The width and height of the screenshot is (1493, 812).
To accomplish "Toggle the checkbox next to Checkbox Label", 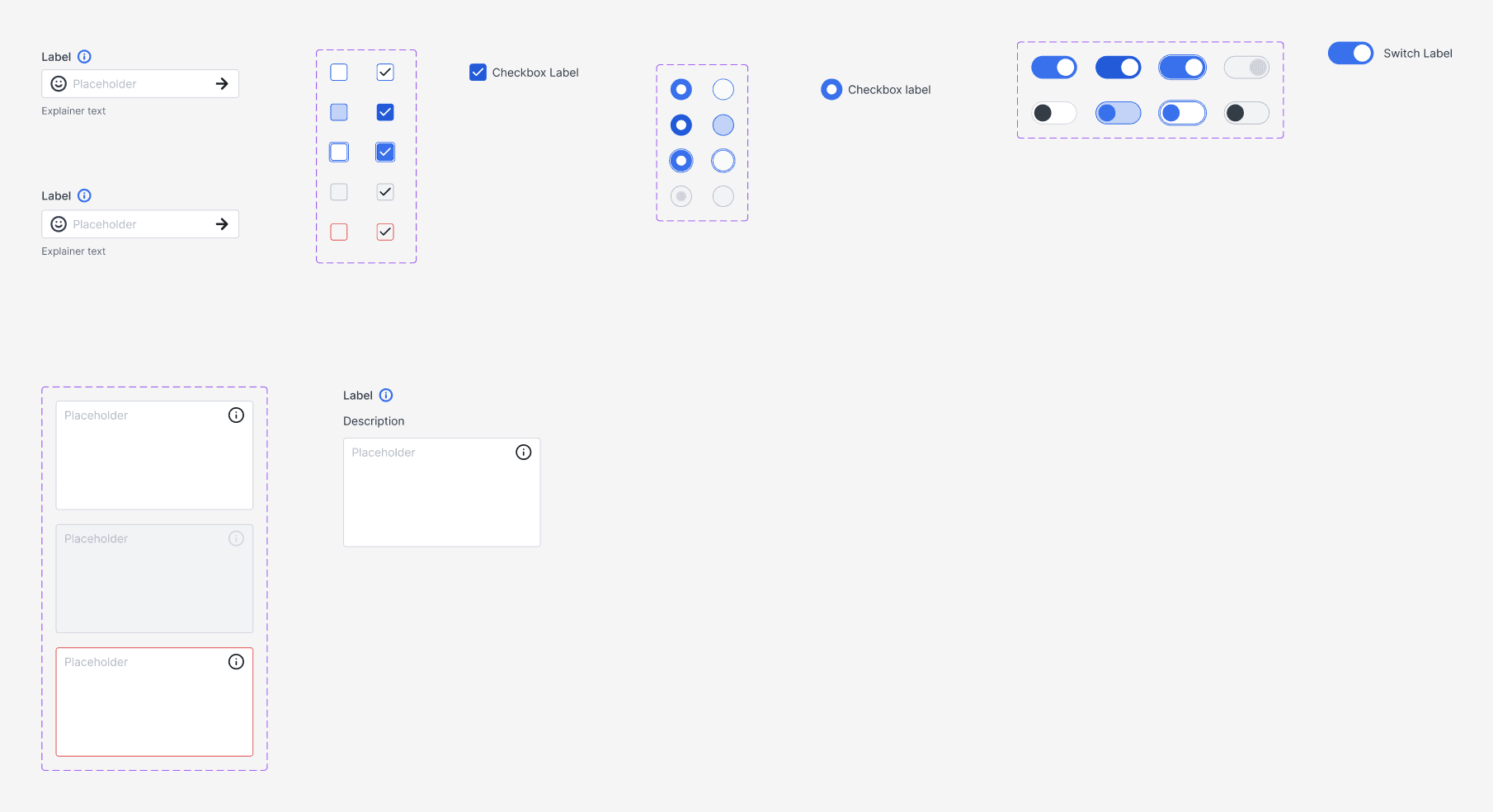I will pyautogui.click(x=478, y=73).
